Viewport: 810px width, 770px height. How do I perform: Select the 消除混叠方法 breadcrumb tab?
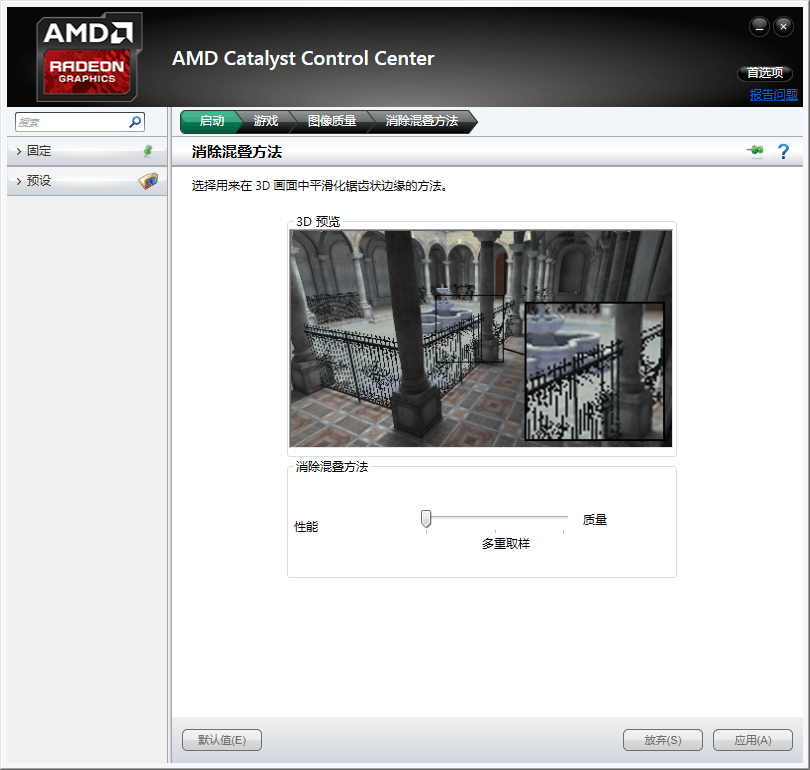coord(421,121)
